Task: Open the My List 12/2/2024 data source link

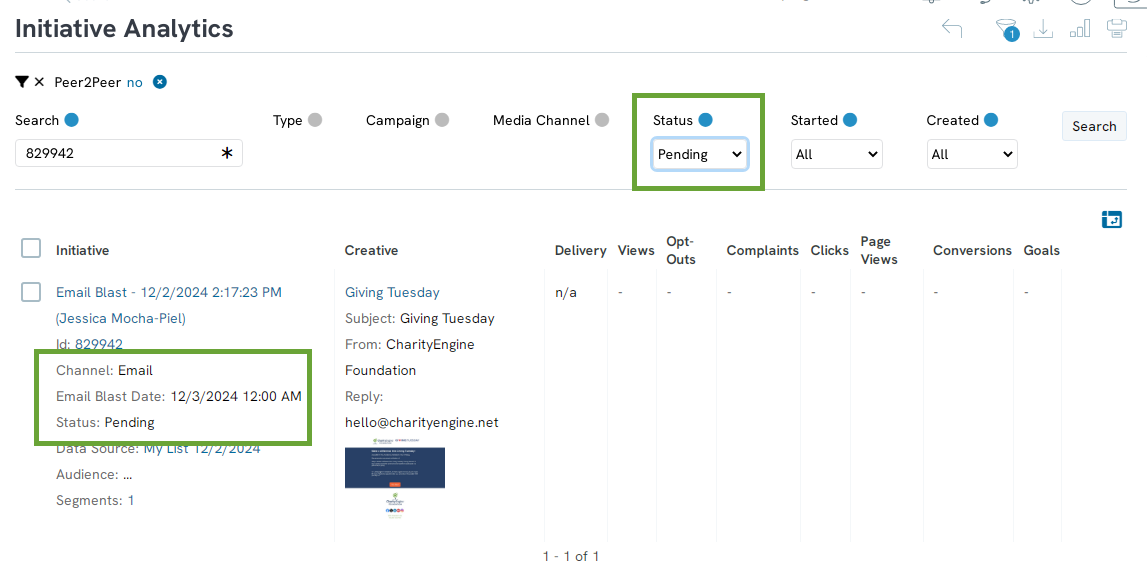Action: click(202, 448)
